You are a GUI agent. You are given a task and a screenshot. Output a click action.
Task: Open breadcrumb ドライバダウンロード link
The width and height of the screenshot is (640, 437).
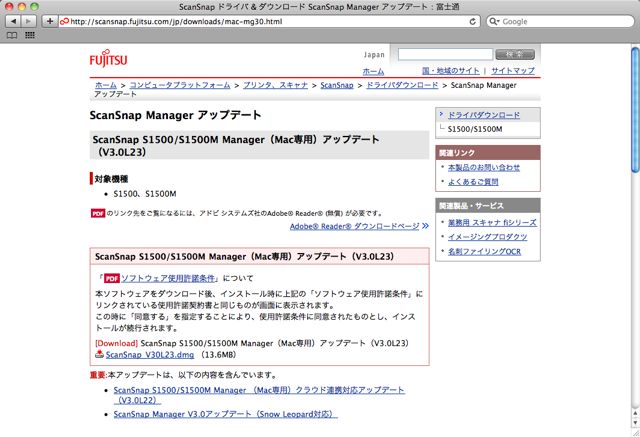point(402,85)
